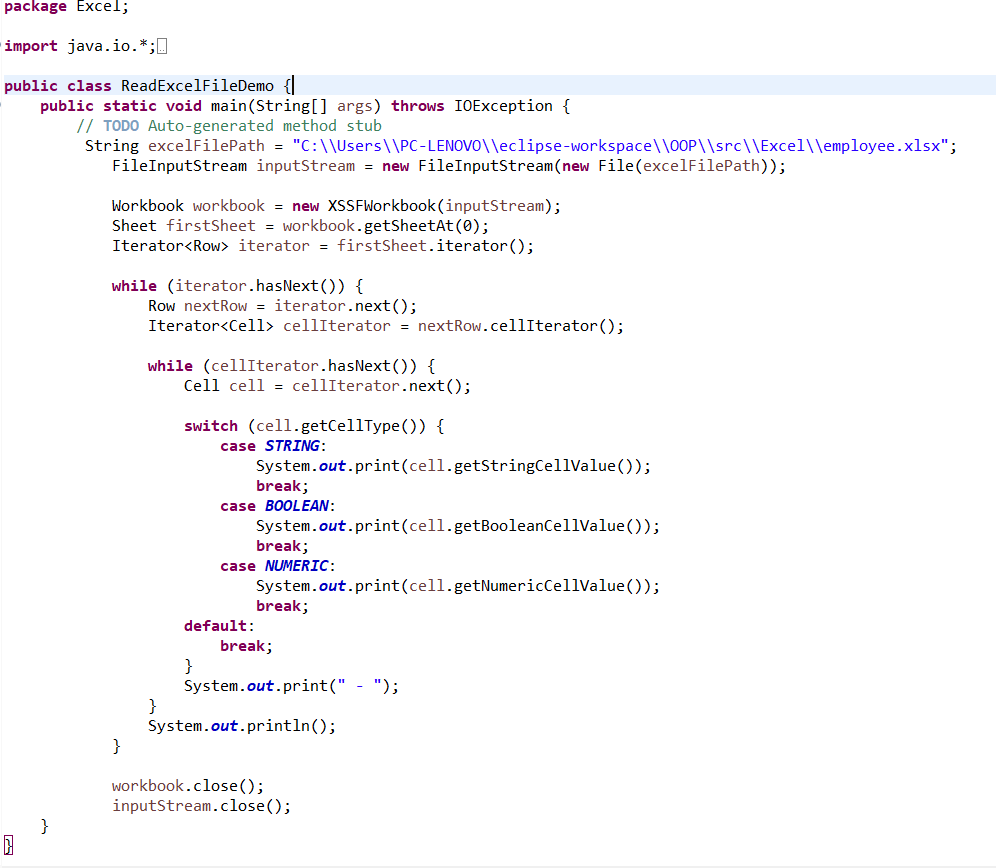Click 'firstSheet.iterator()' call
Image resolution: width=996 pixels, height=868 pixels.
(431, 246)
